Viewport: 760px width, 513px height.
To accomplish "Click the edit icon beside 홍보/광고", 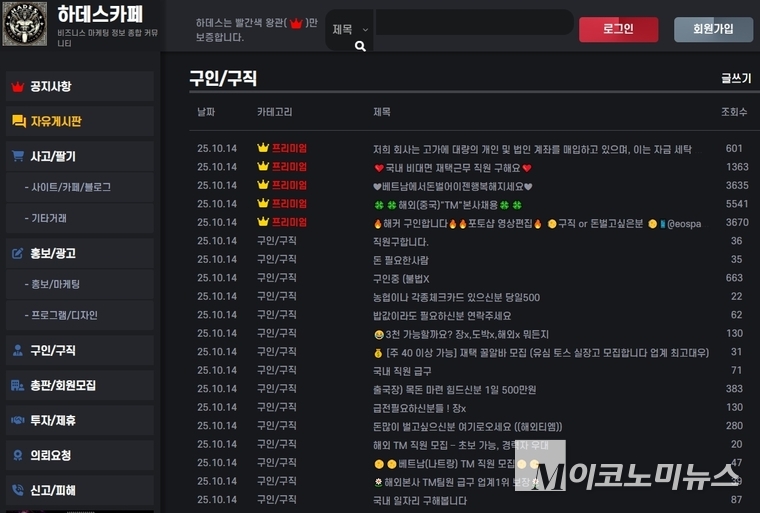I will pos(17,253).
